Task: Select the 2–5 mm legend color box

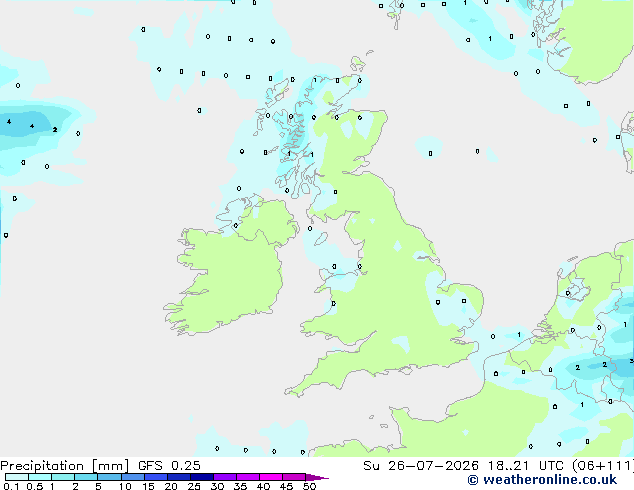Action: click(x=86, y=477)
